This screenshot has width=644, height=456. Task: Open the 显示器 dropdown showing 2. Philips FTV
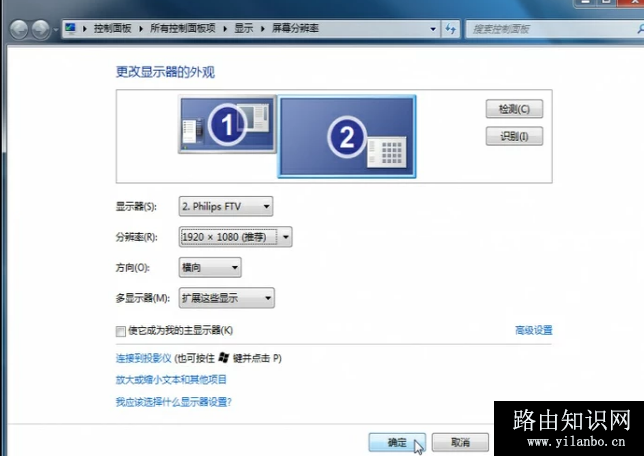click(226, 206)
